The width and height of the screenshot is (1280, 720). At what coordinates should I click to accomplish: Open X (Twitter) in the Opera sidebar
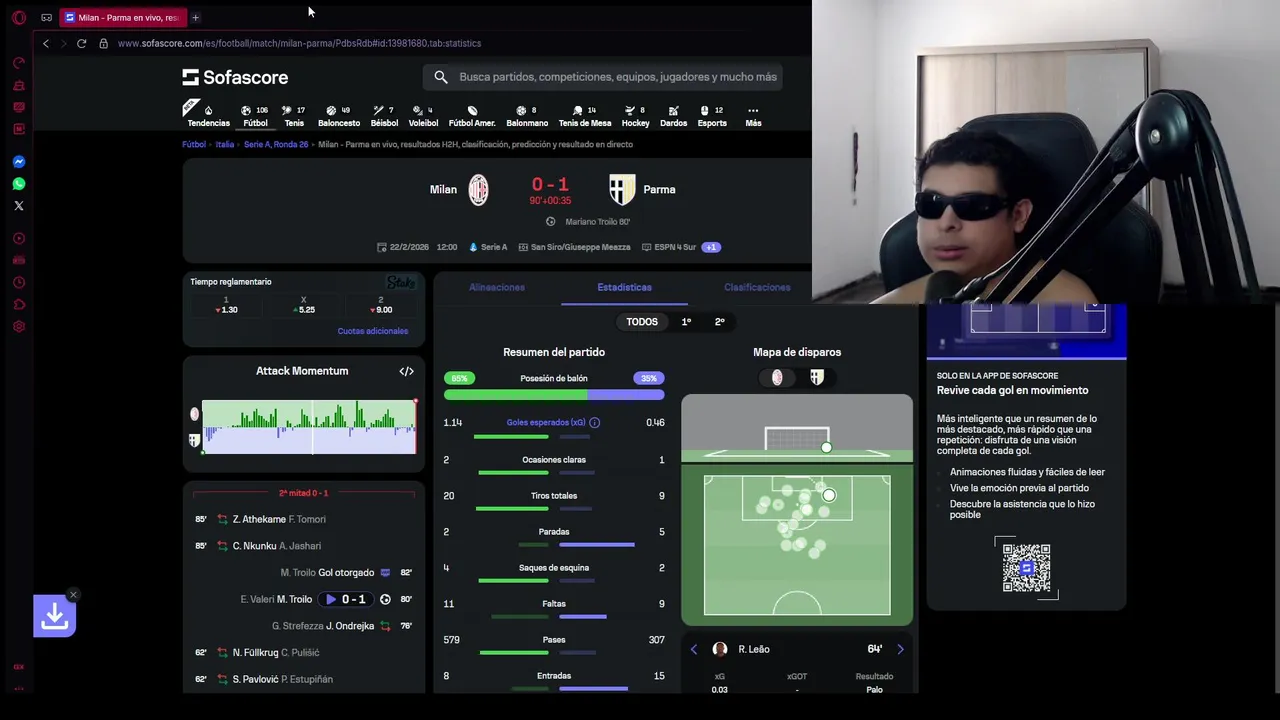pos(18,206)
